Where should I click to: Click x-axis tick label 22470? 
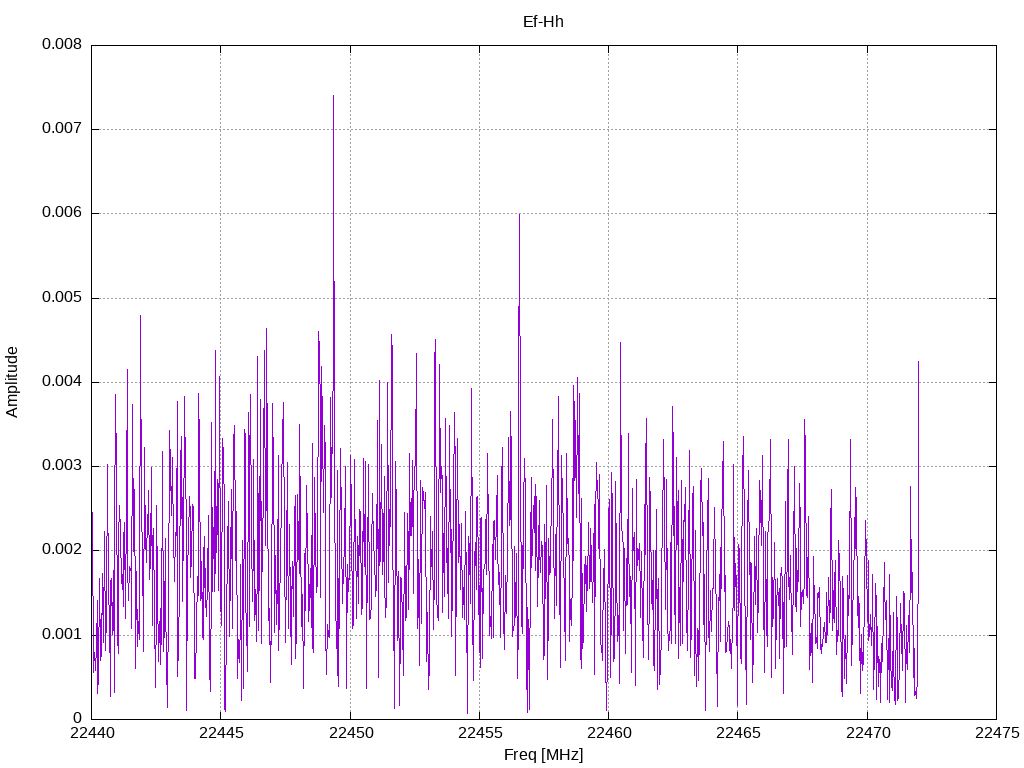868,733
